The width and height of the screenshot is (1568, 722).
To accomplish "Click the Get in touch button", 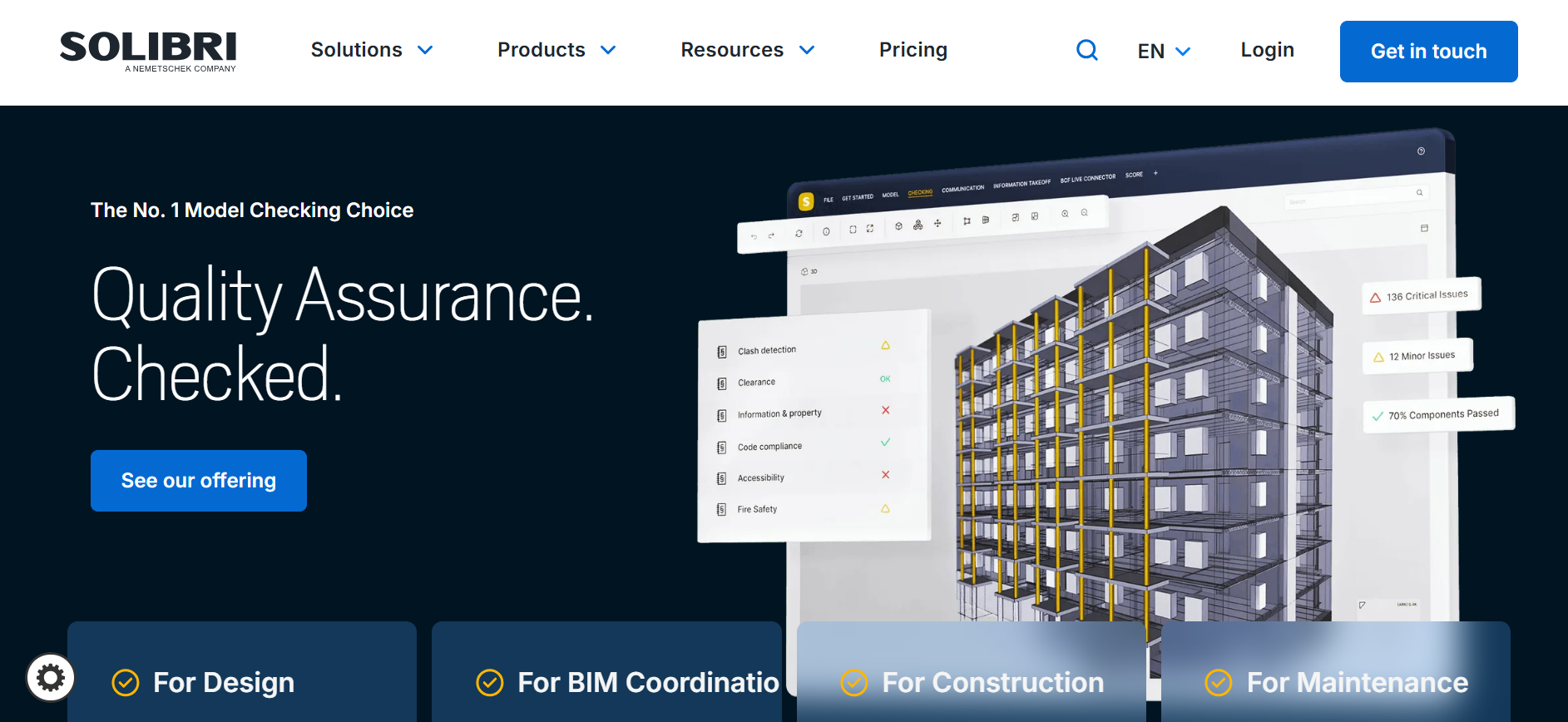I will pos(1428,52).
